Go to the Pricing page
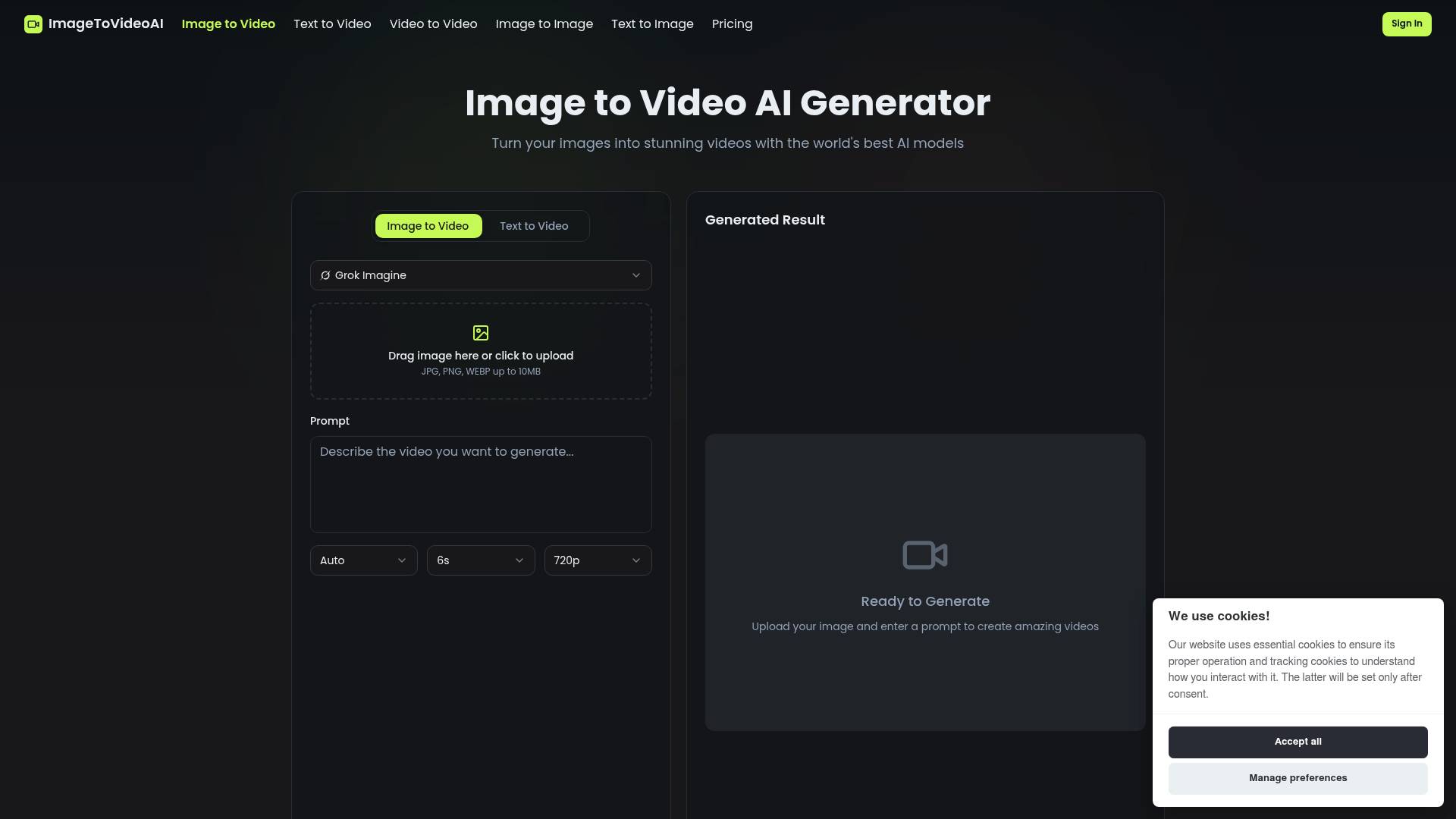This screenshot has width=1456, height=819. 731,24
